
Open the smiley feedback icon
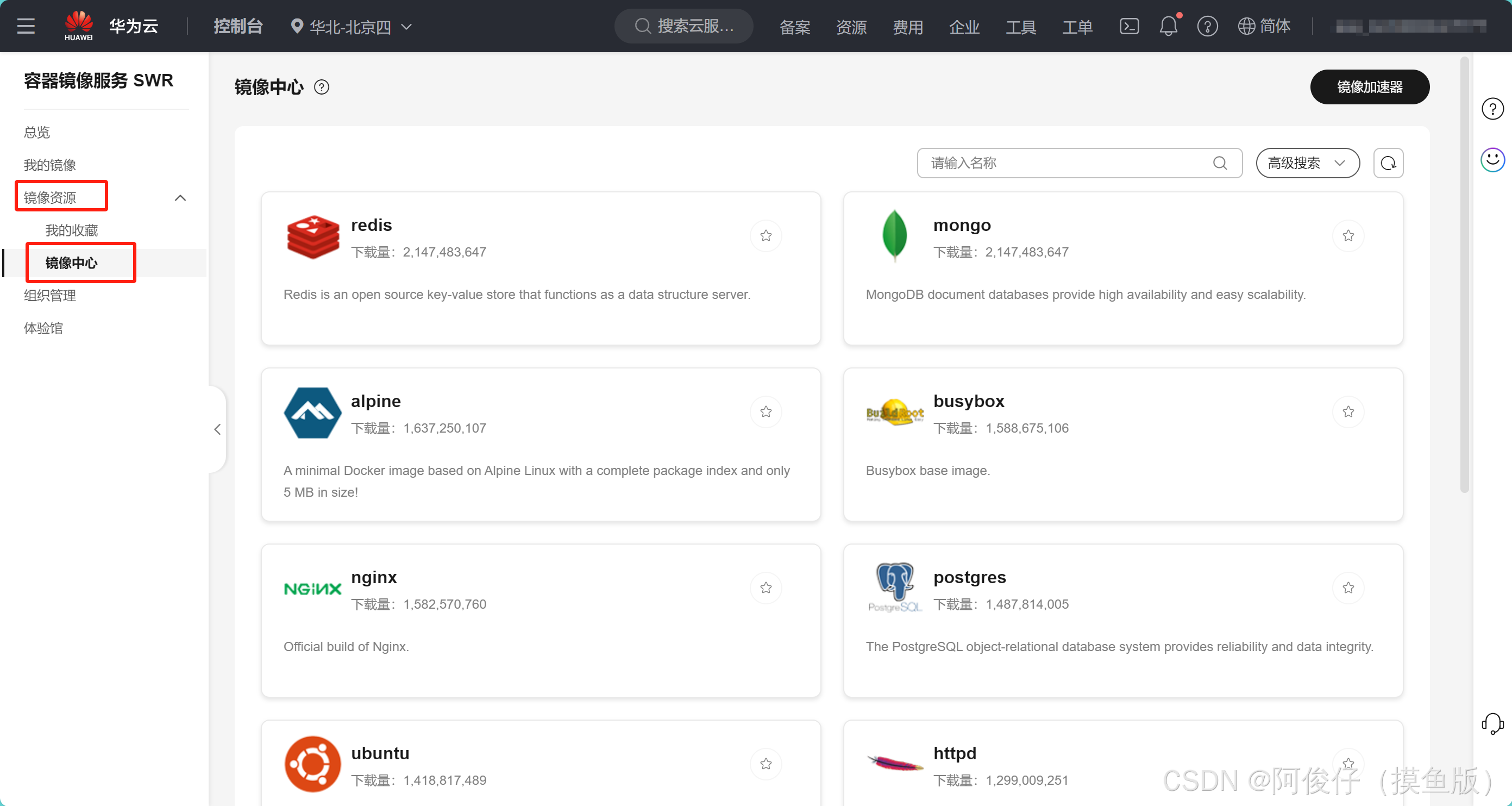tap(1492, 160)
